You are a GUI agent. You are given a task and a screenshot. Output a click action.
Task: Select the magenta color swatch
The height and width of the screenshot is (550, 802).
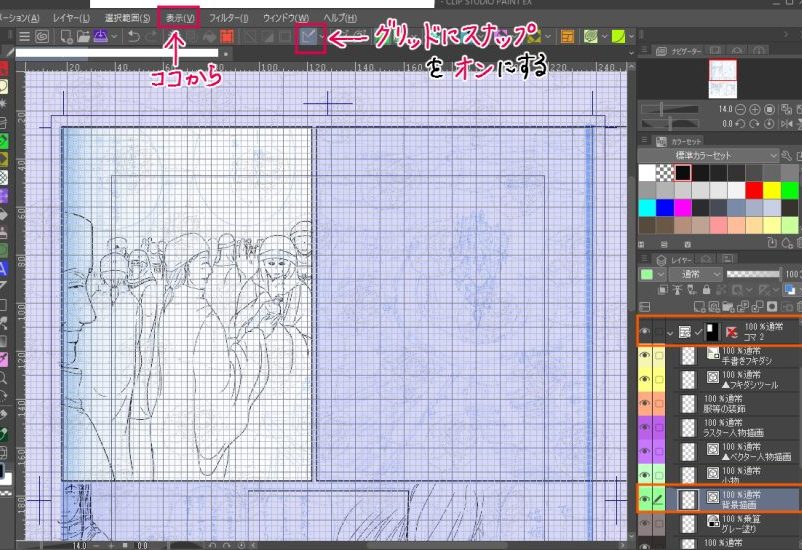tap(683, 208)
